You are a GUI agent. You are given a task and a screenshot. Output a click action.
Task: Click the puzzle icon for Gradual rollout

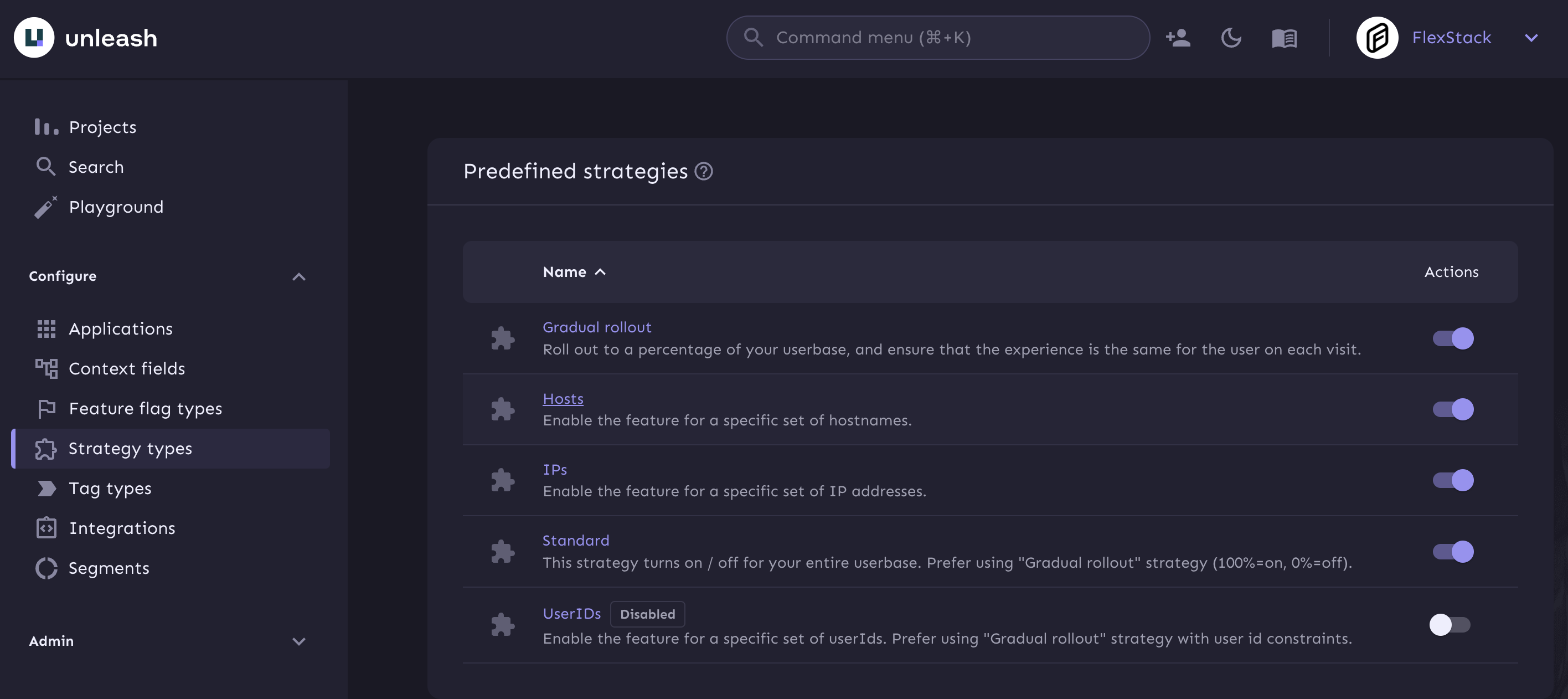click(x=503, y=338)
